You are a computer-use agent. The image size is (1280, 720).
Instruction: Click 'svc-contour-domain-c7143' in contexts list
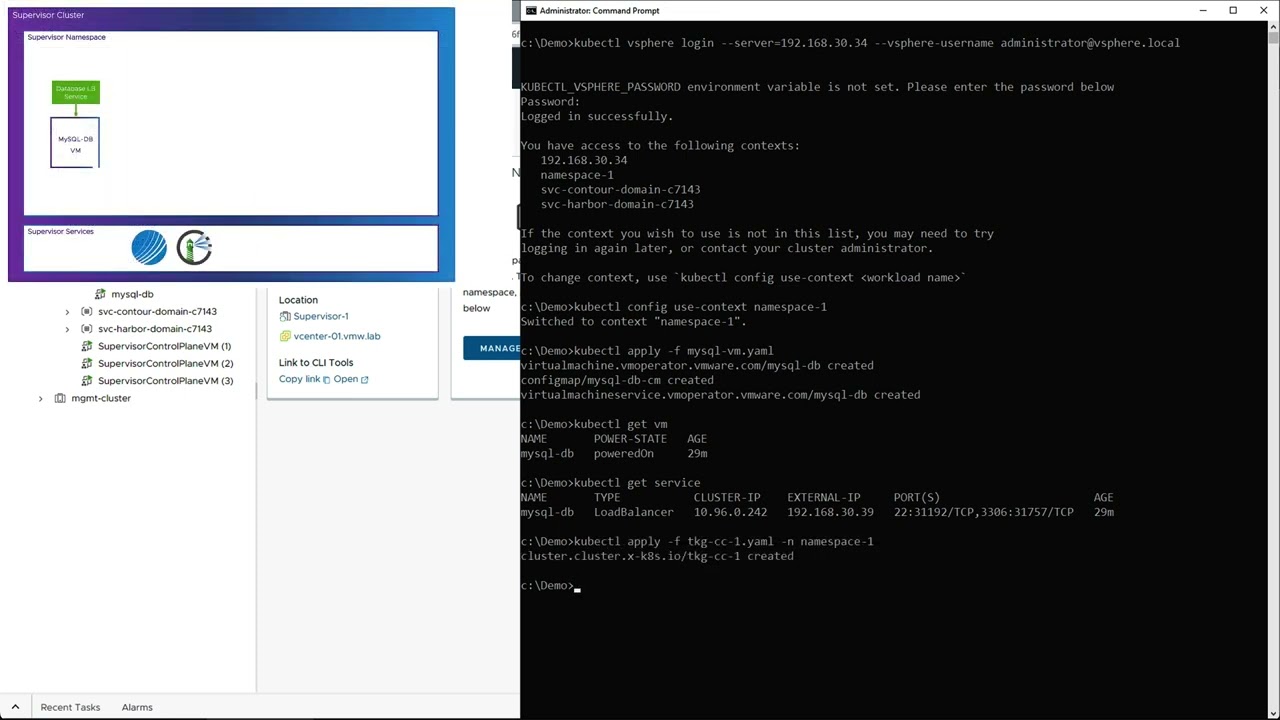(x=620, y=189)
